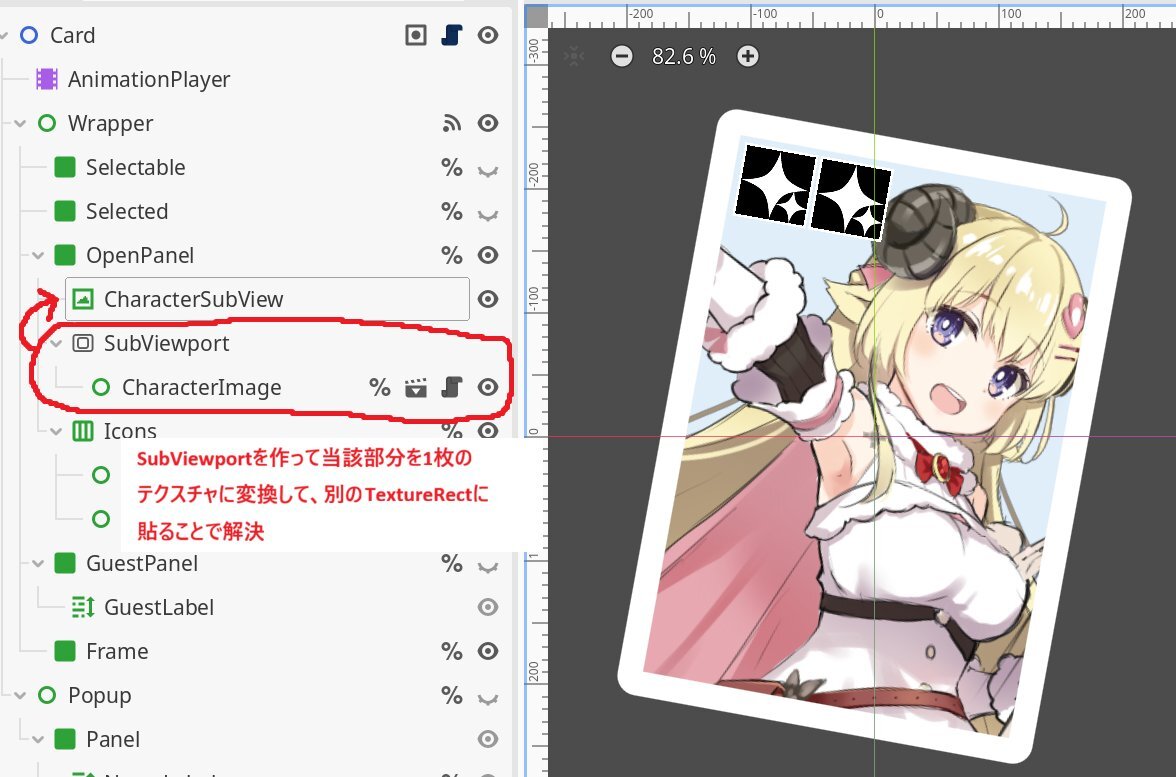
Task: Toggle visibility of the Panel node
Action: (488, 740)
